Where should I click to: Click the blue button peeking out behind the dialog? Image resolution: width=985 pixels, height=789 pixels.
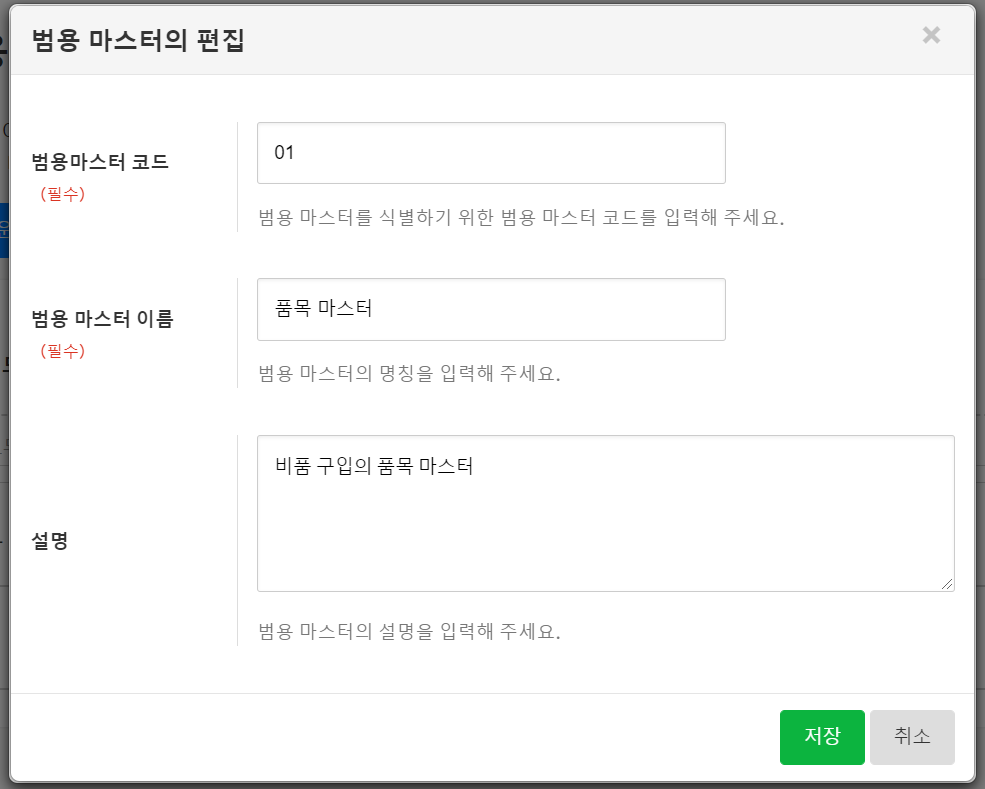click(4, 230)
